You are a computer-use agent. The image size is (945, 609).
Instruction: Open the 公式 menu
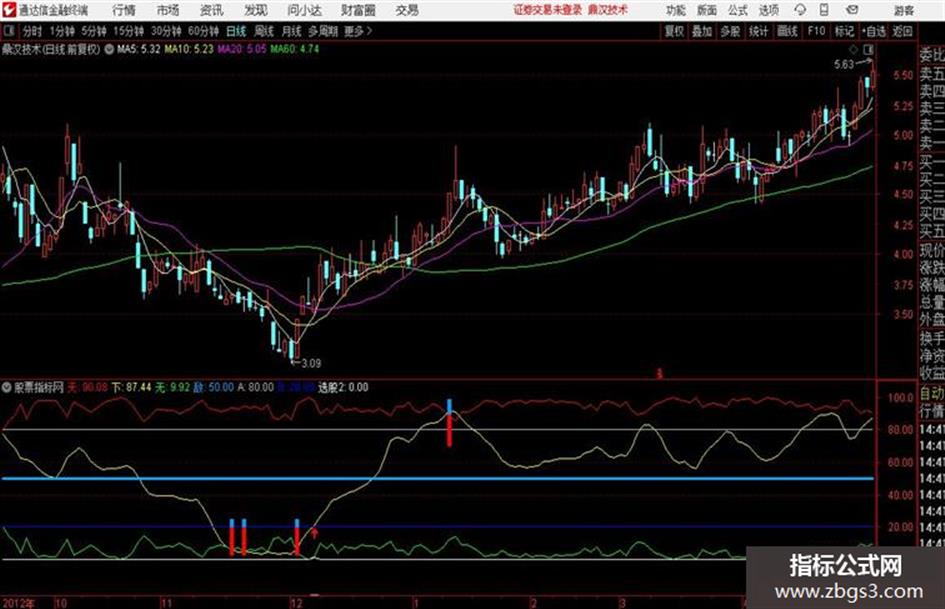(x=738, y=10)
